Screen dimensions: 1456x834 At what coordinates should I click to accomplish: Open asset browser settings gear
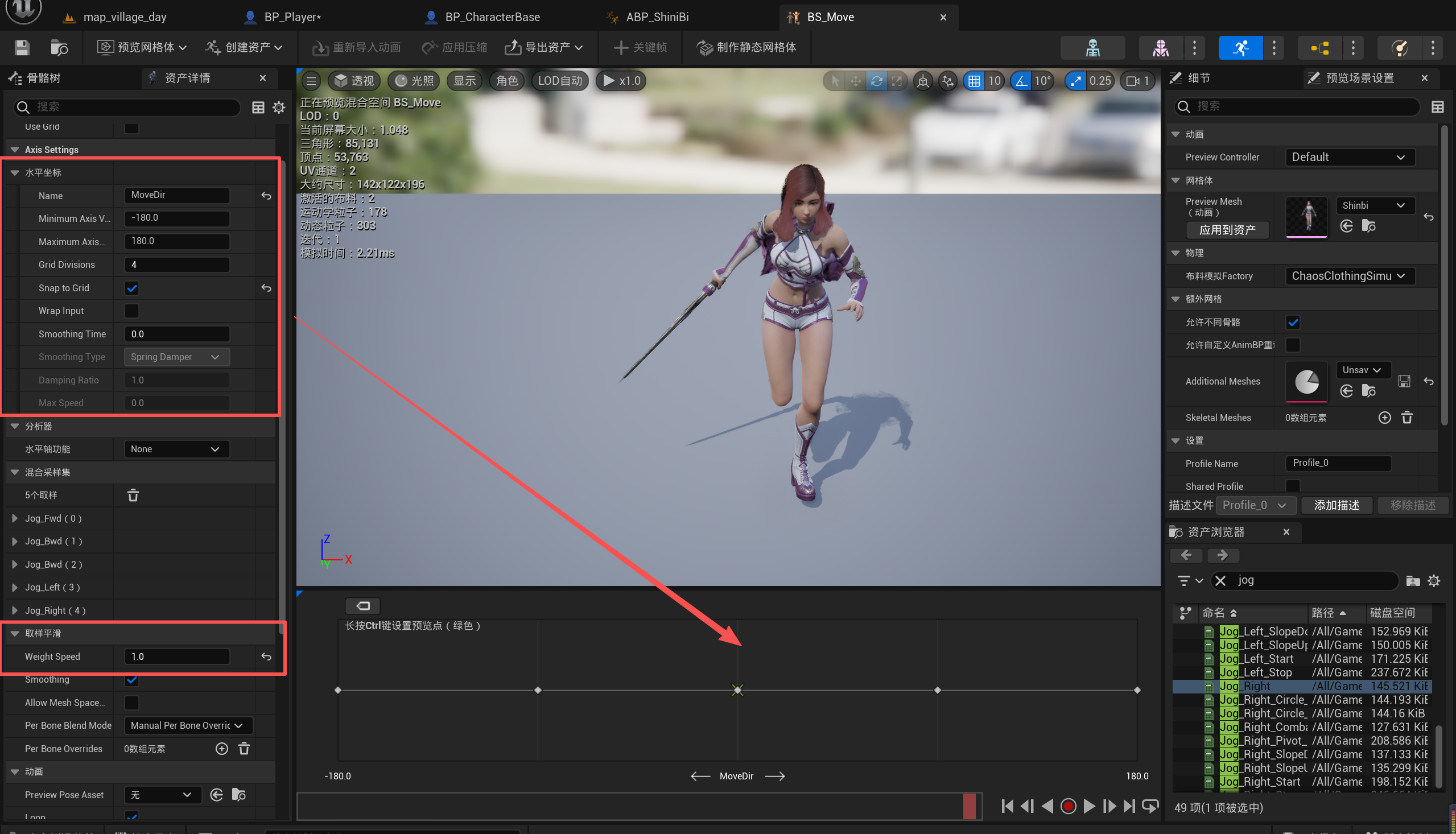1434,580
